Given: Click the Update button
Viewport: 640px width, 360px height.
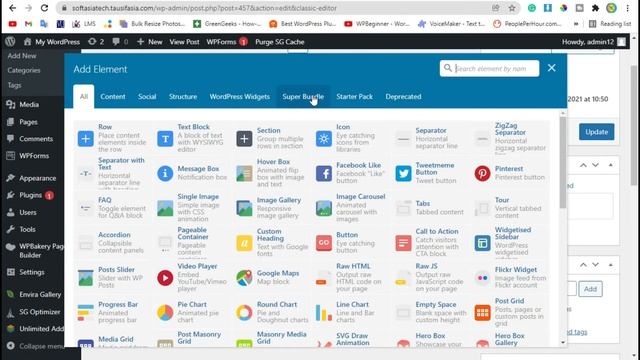Looking at the screenshot, I should [x=596, y=132].
